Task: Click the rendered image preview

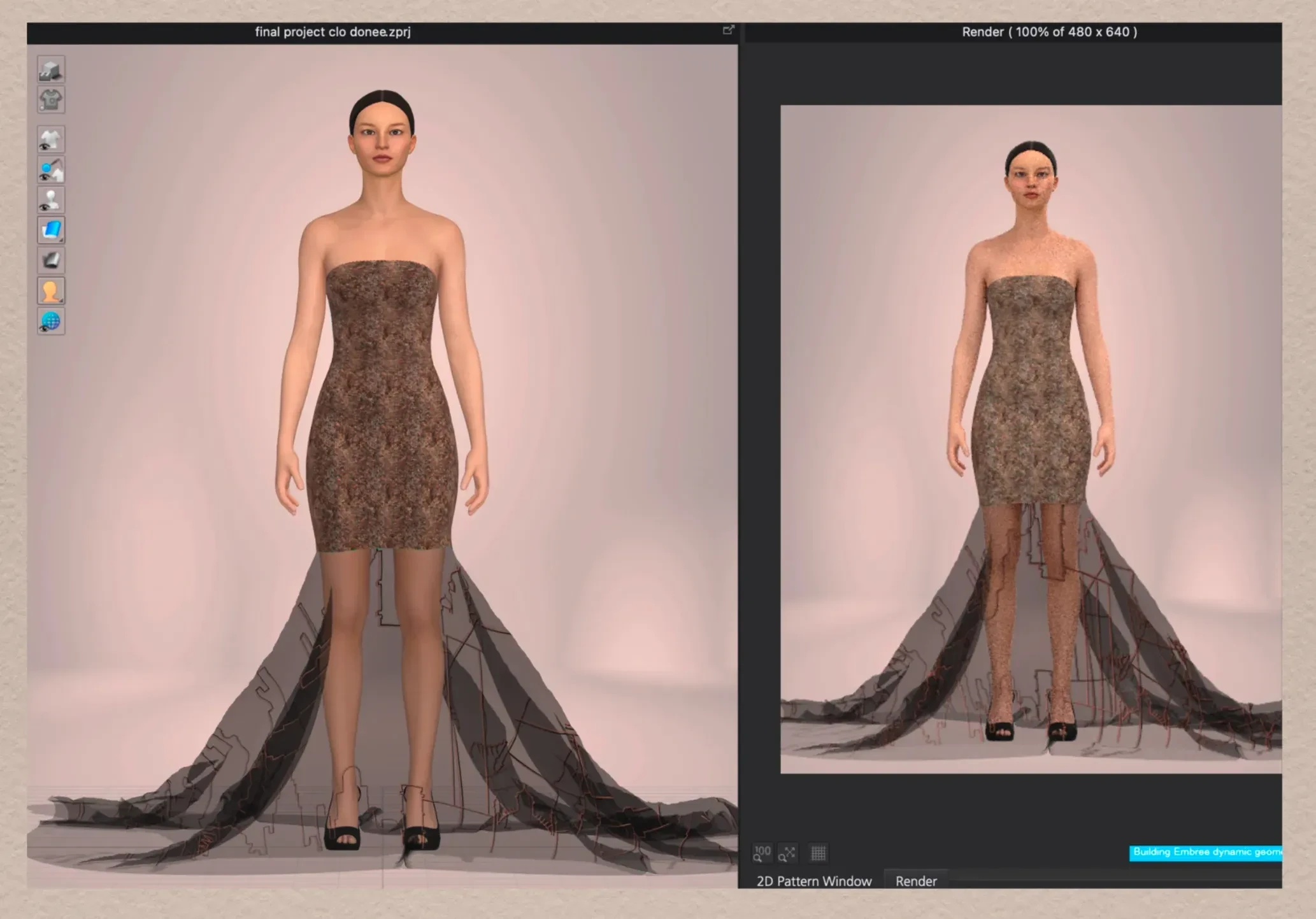Action: pyautogui.click(x=1031, y=439)
